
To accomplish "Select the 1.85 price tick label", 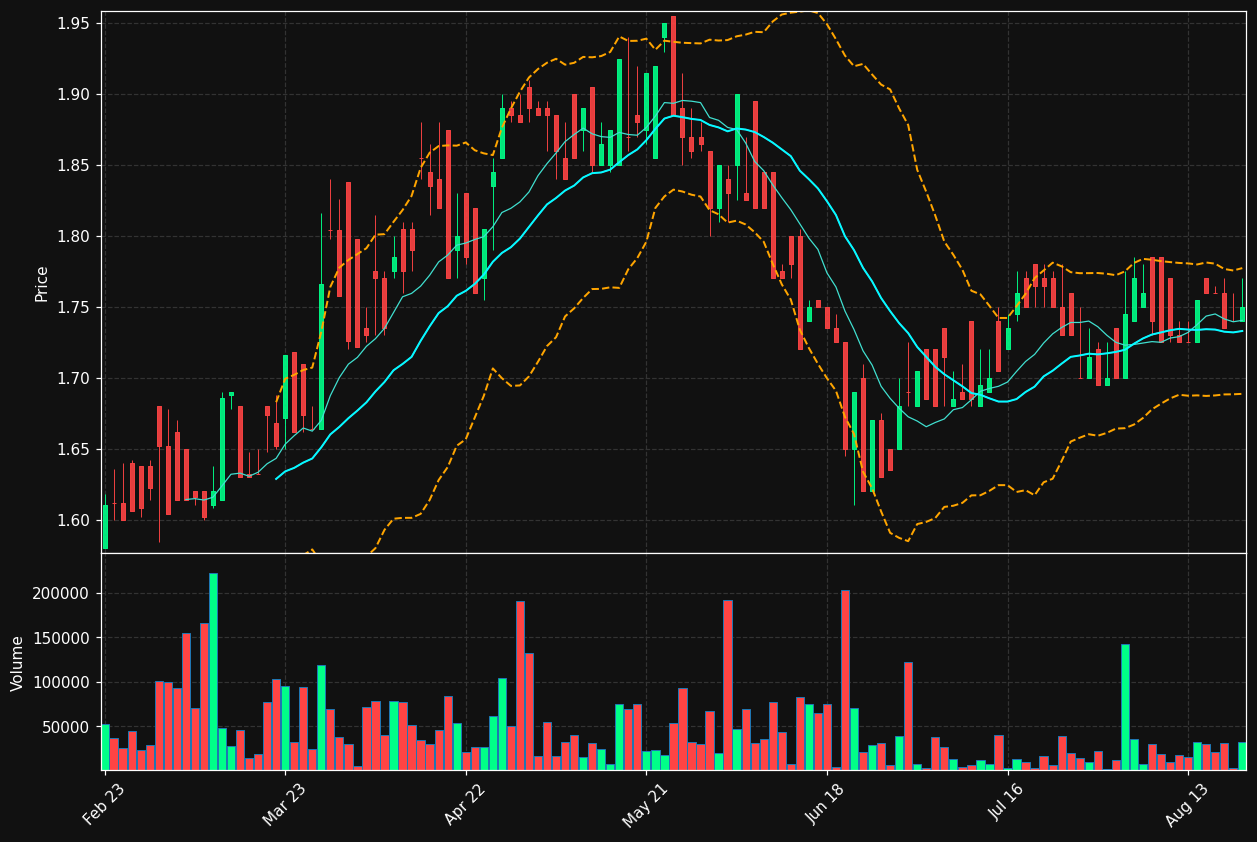I will pos(74,165).
